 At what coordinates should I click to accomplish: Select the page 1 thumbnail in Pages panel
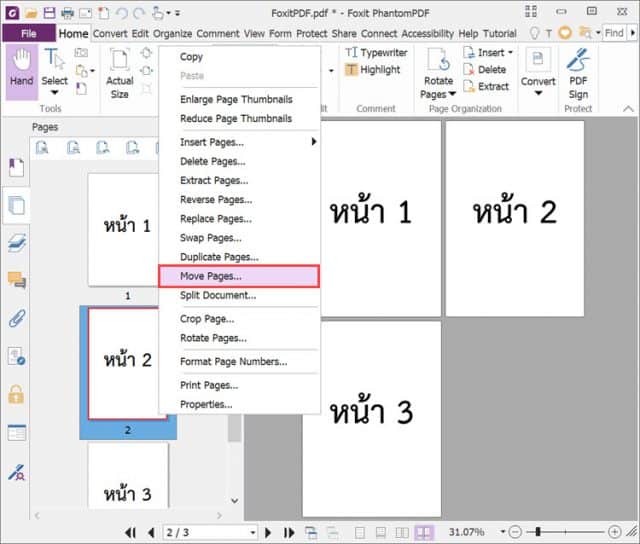[127, 228]
